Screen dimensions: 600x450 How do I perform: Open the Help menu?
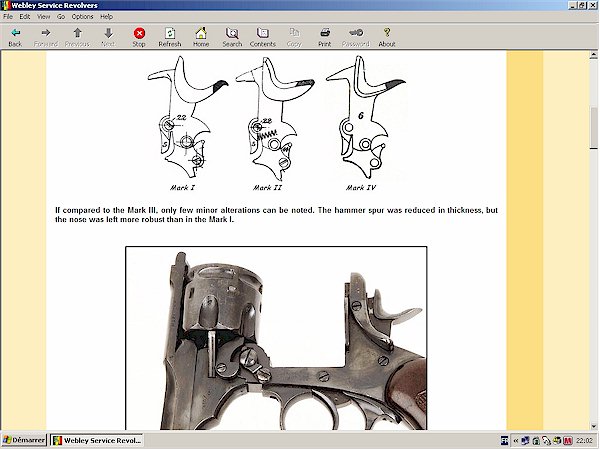point(106,16)
